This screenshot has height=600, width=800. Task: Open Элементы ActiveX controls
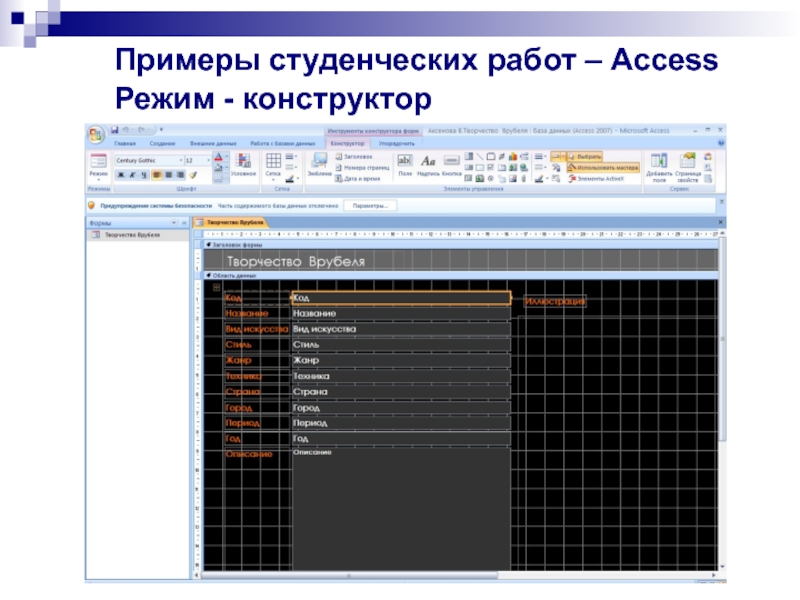coord(596,178)
